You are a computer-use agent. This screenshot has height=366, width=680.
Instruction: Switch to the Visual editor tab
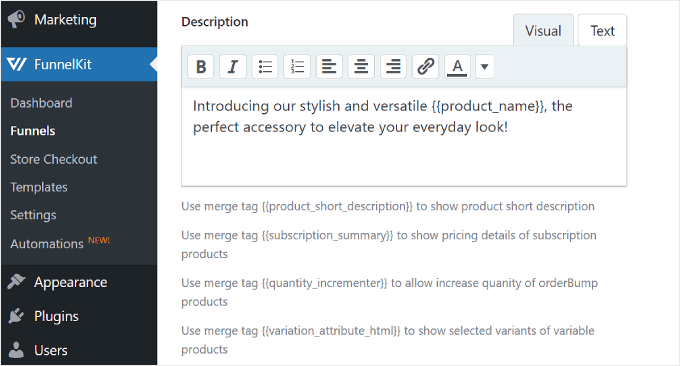(543, 31)
